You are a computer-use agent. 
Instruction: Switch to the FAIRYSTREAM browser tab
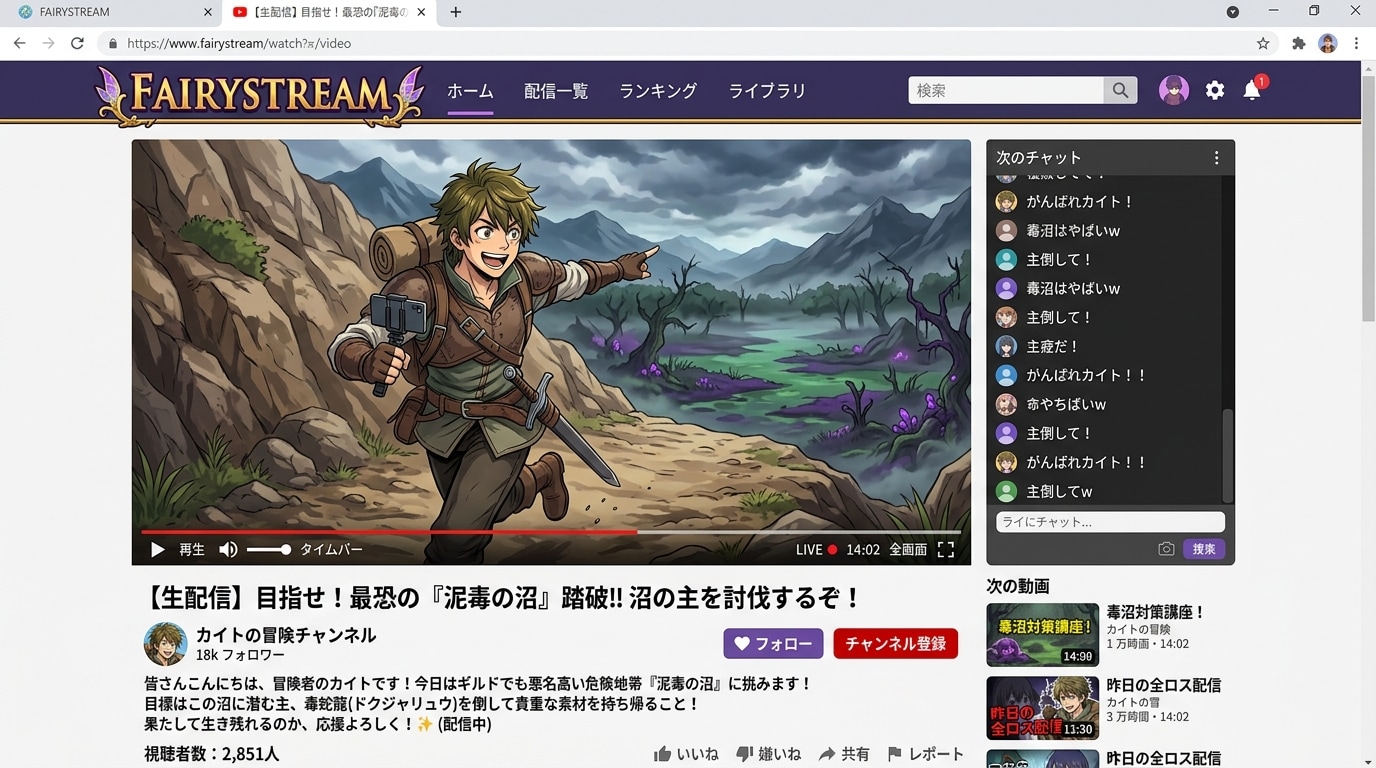(x=108, y=12)
